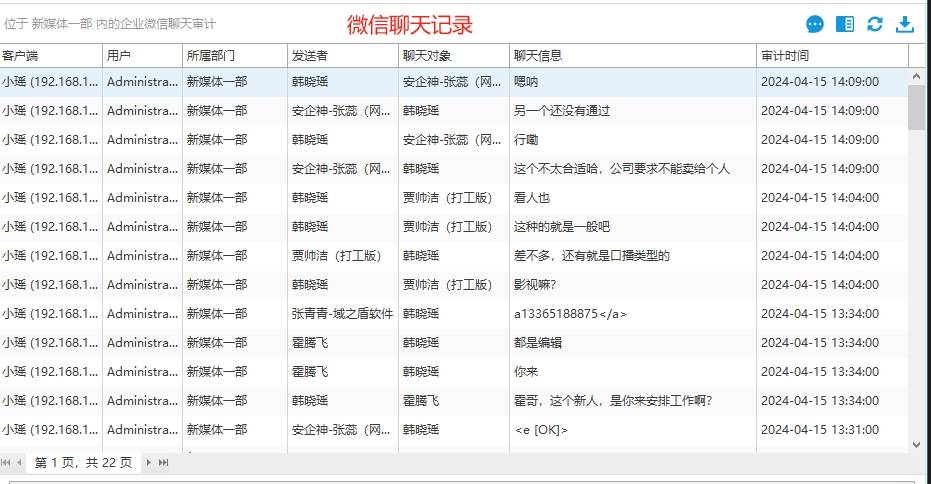The height and width of the screenshot is (484, 931).
Task: Sort by 聊天信息 column header
Action: (x=633, y=56)
